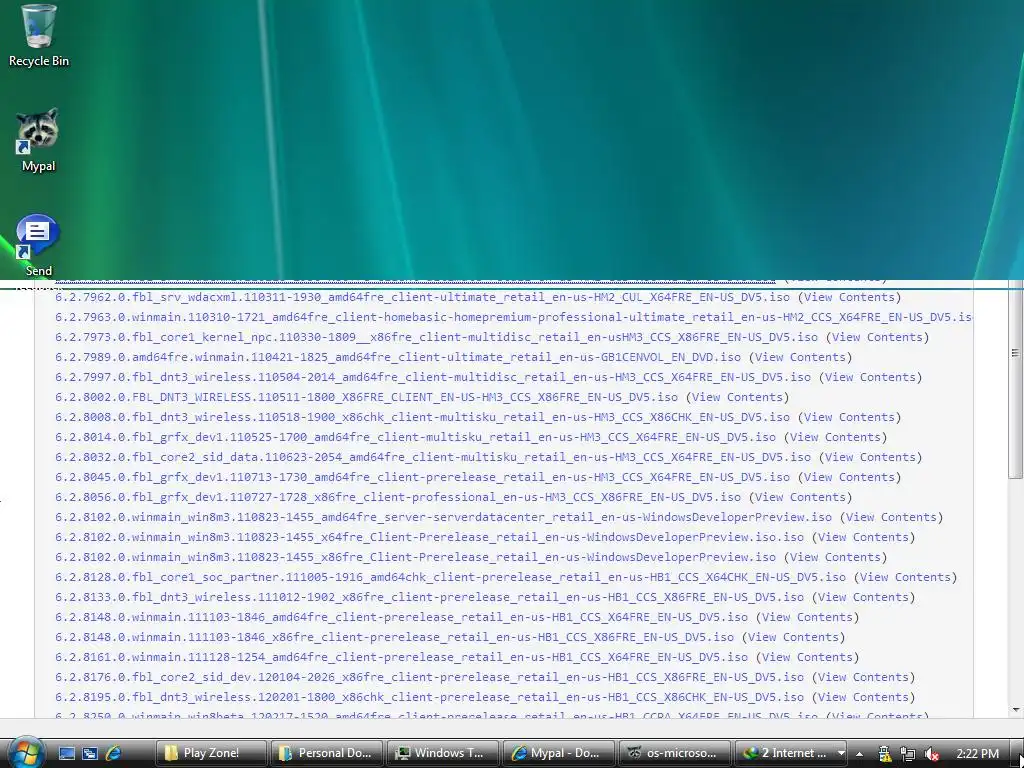Open the 6.2.8102.0 x64fre WindowsDeveloperPreview link

click(x=430, y=537)
